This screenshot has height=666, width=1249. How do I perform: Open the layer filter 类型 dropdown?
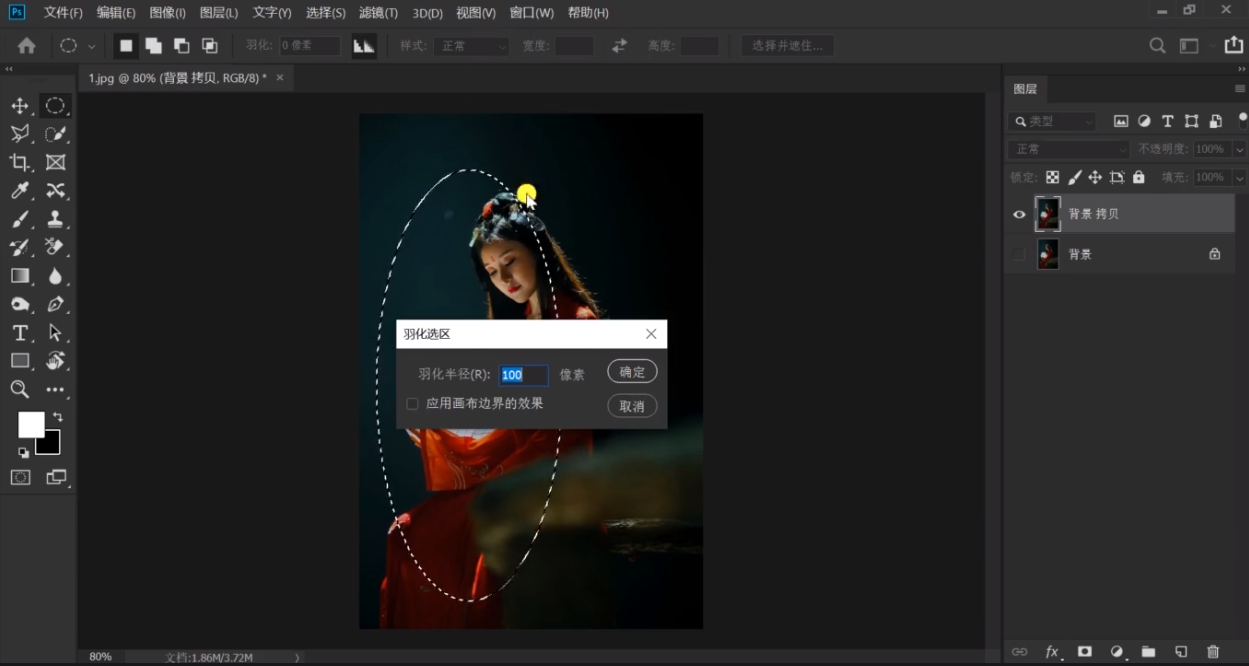click(1054, 121)
